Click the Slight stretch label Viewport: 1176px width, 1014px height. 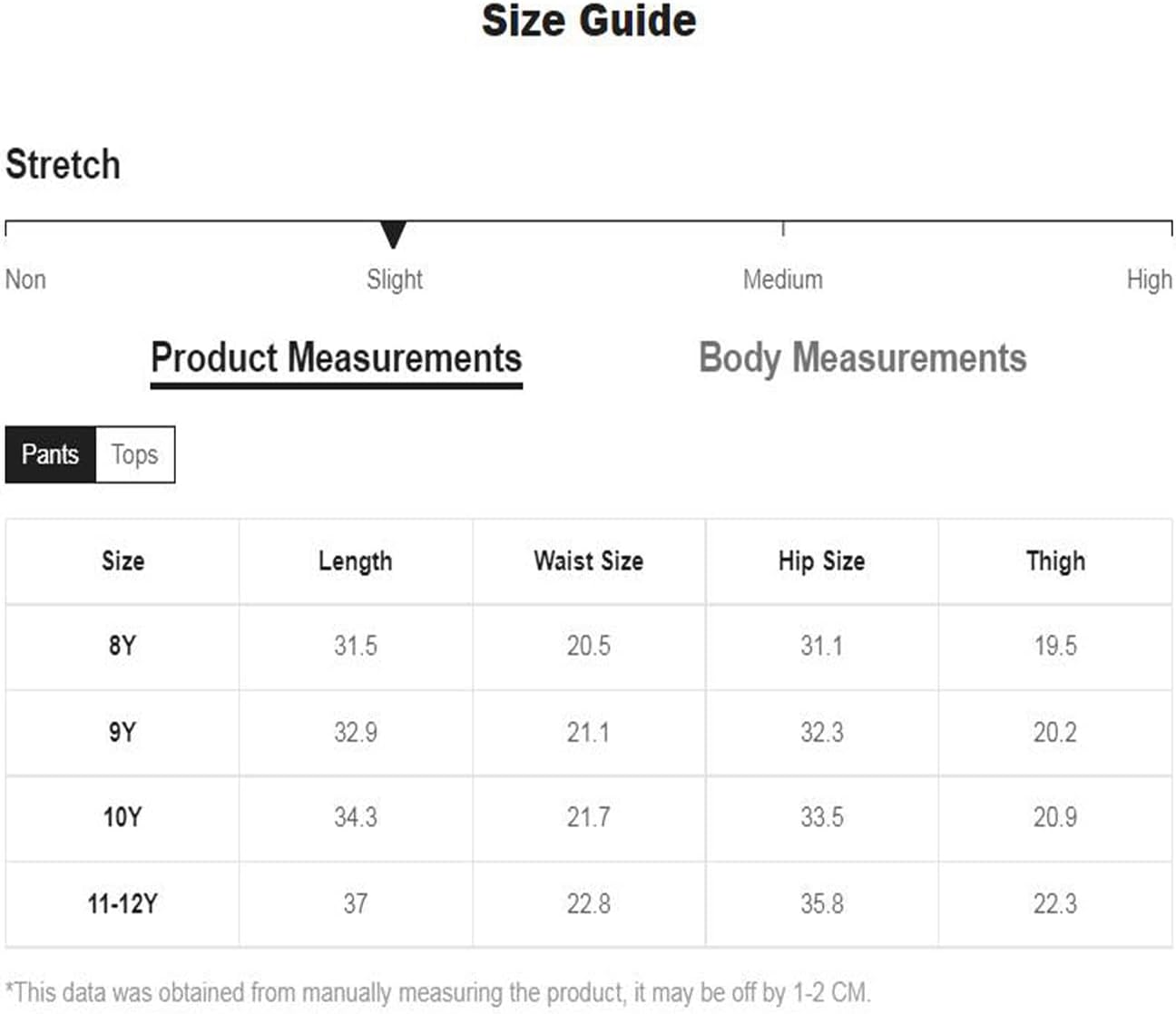(x=395, y=279)
